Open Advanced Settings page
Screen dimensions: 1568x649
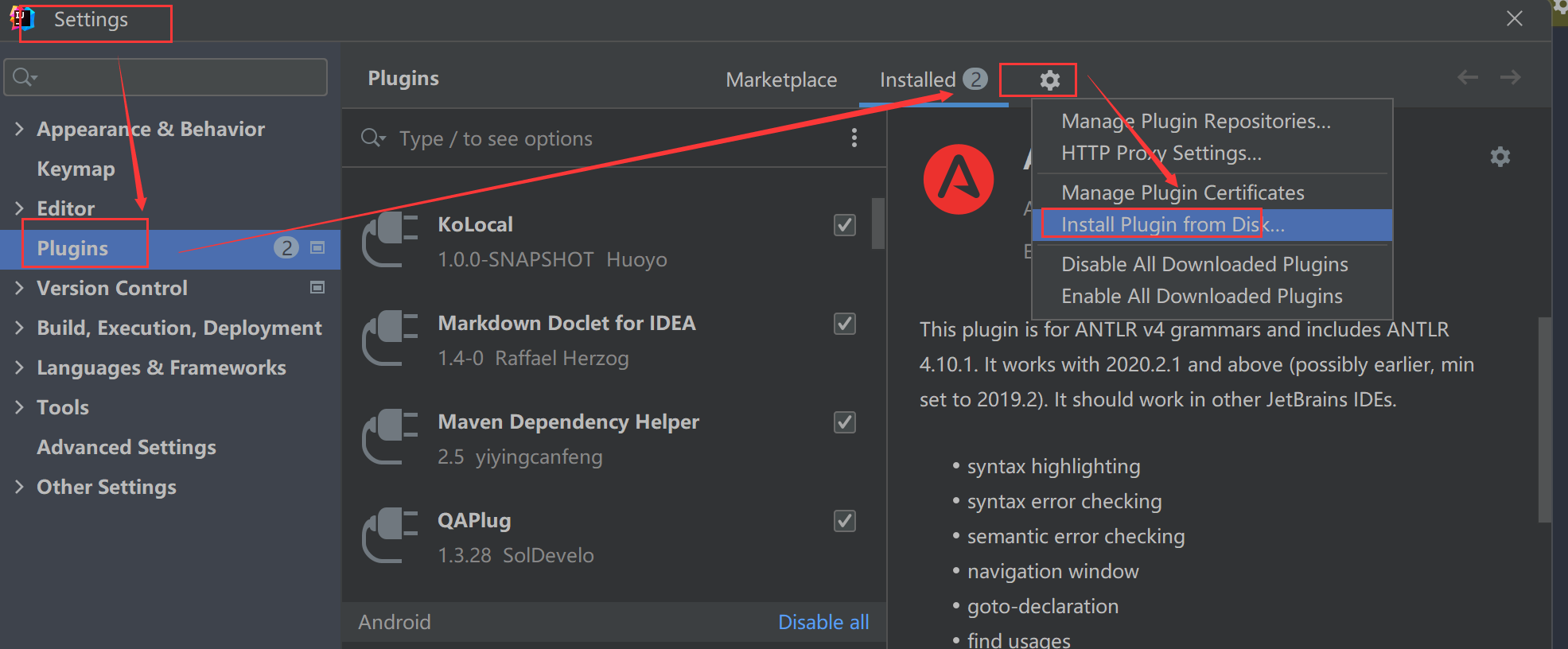click(126, 448)
